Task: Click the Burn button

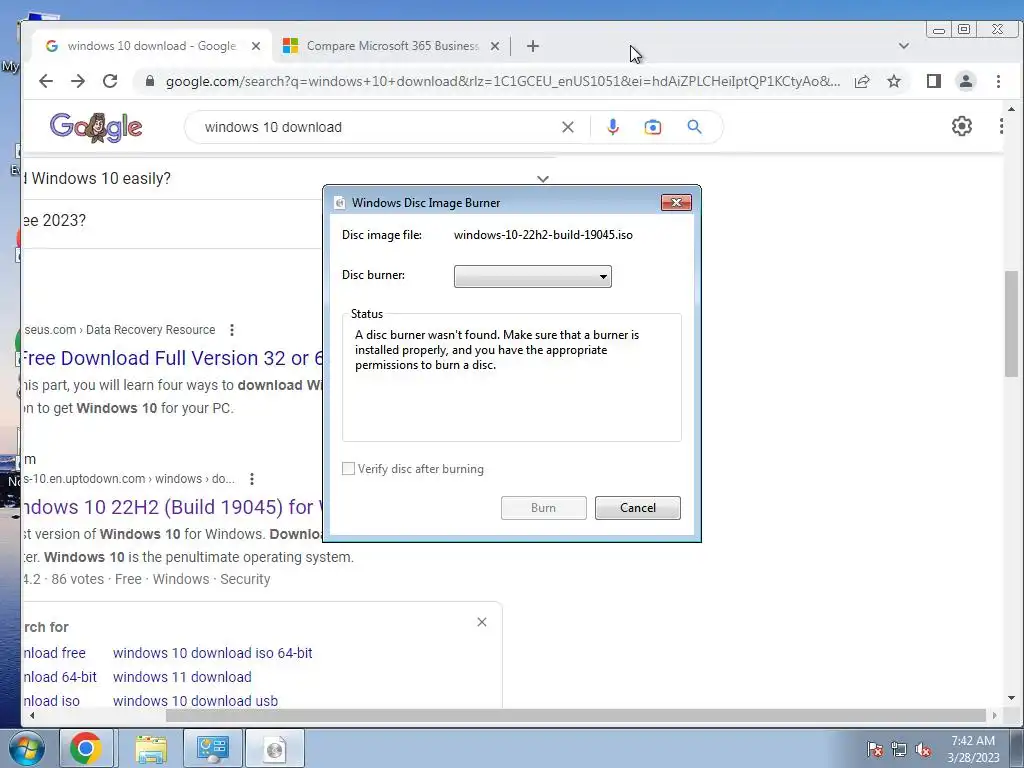Action: click(543, 508)
